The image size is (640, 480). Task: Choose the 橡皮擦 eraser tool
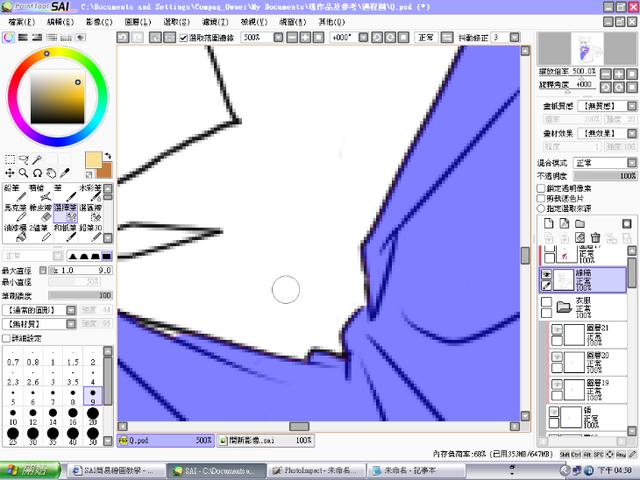(x=40, y=212)
